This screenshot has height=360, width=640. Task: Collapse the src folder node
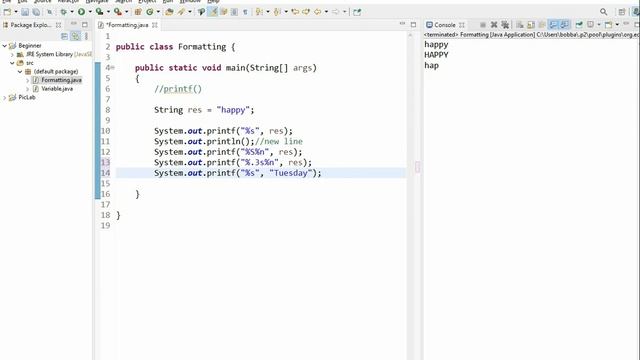12,63
